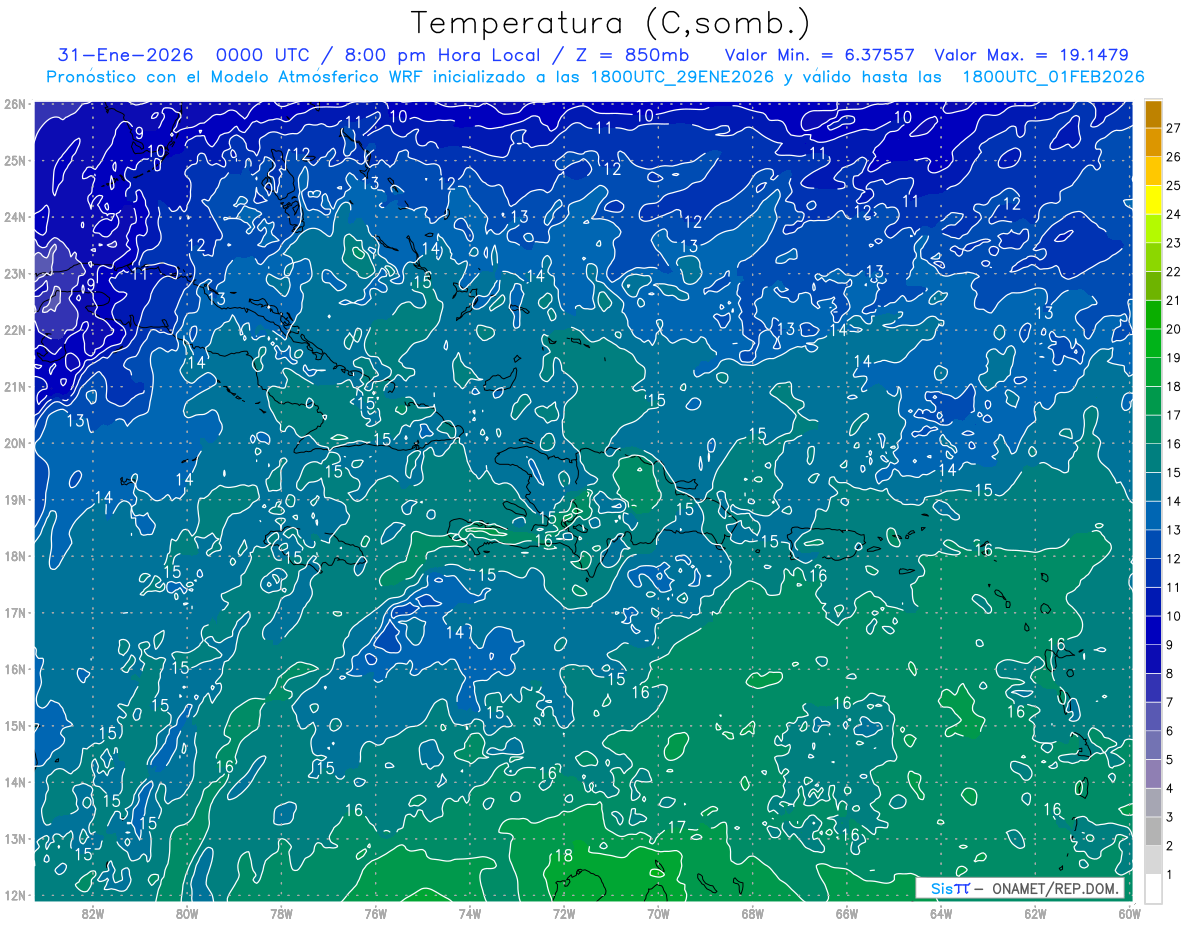Viewport: 1200px width, 927px height.
Task: Click the "26N" latitude axis label
Action: point(14,103)
